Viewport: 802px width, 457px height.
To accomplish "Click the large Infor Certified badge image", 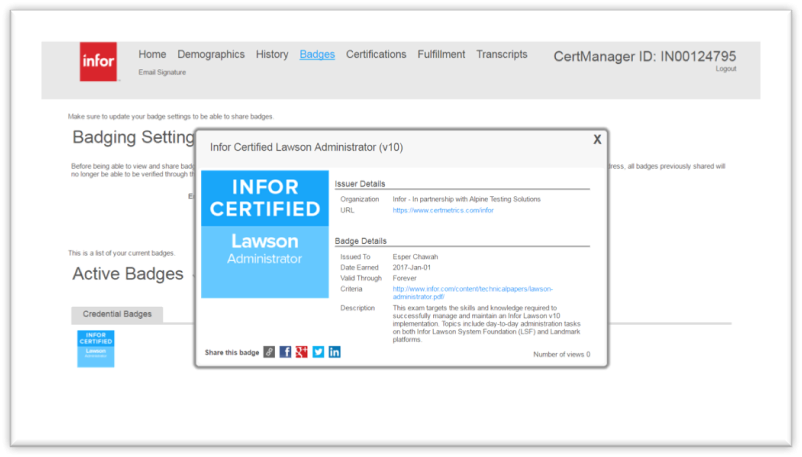I will [264, 234].
